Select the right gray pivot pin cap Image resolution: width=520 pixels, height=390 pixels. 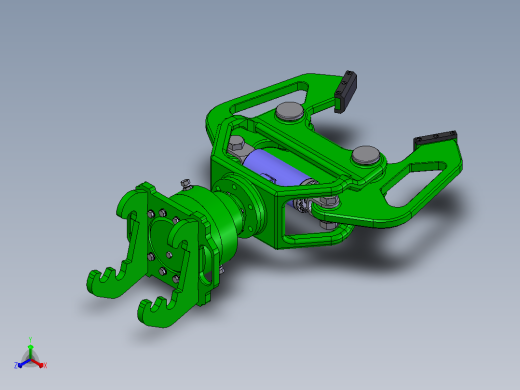tap(366, 154)
